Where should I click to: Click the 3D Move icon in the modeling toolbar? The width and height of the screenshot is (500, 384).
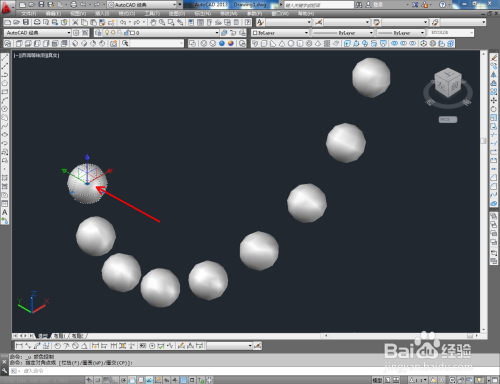coord(424,43)
